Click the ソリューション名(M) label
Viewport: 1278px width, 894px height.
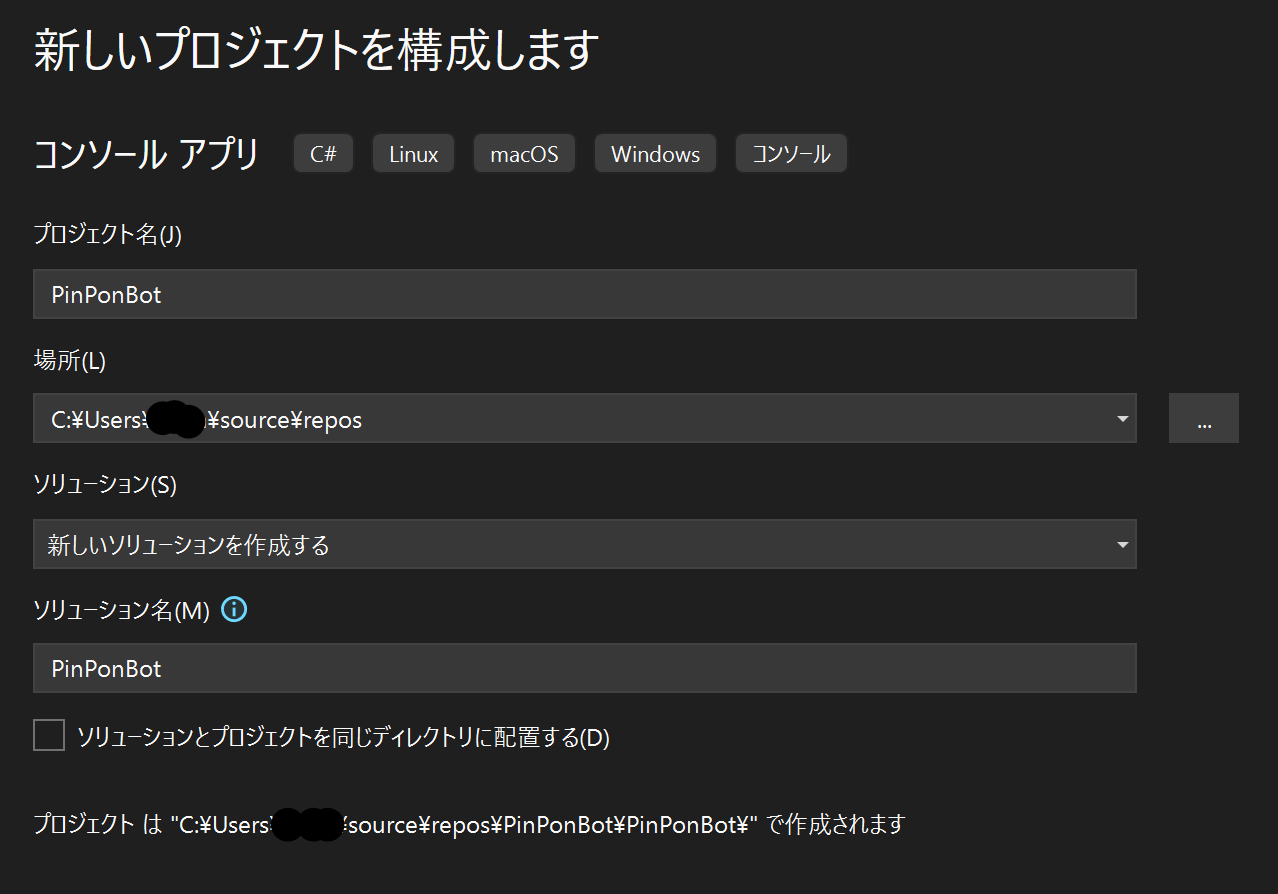[122, 610]
